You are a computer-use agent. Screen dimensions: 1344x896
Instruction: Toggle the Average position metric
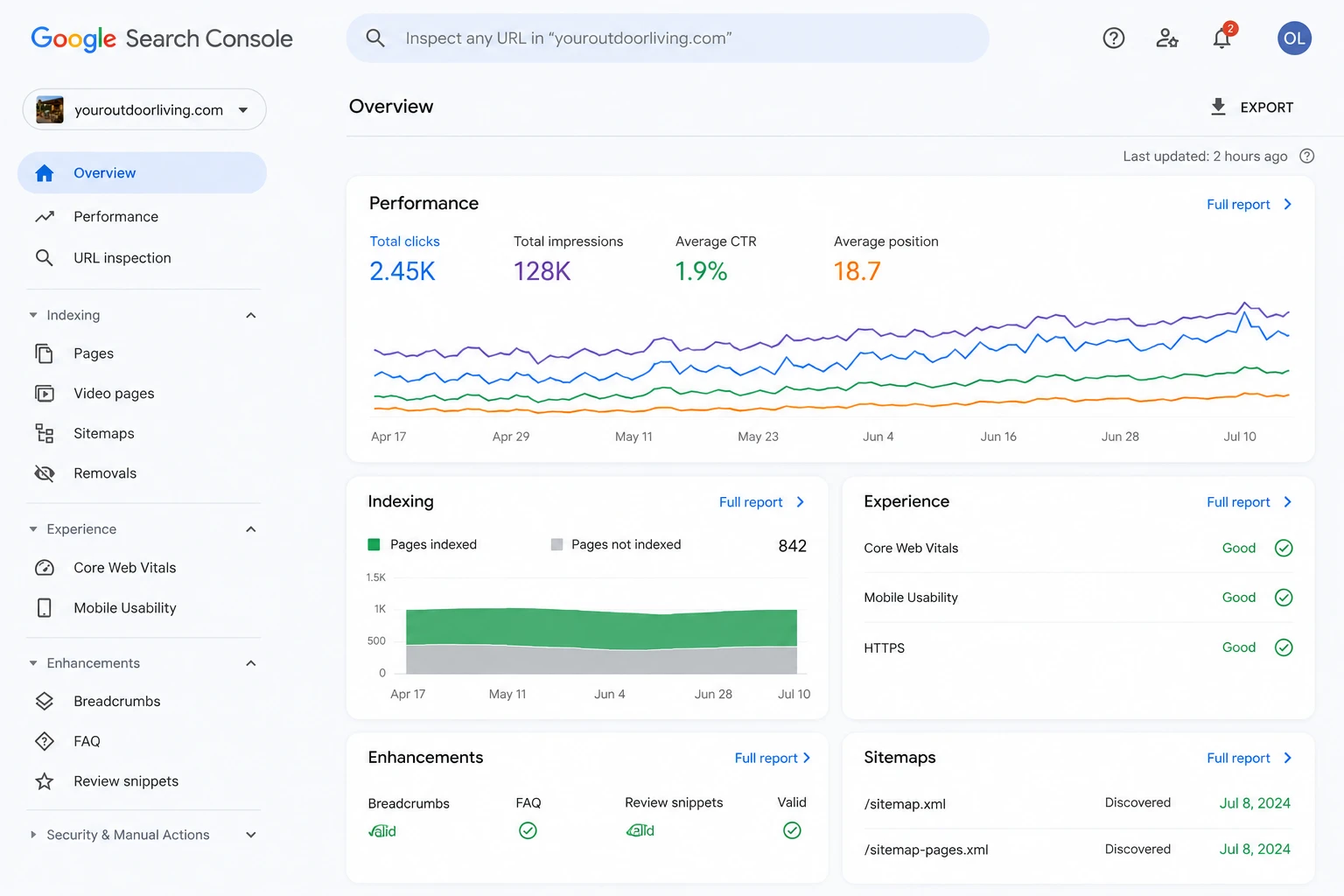pos(885,258)
